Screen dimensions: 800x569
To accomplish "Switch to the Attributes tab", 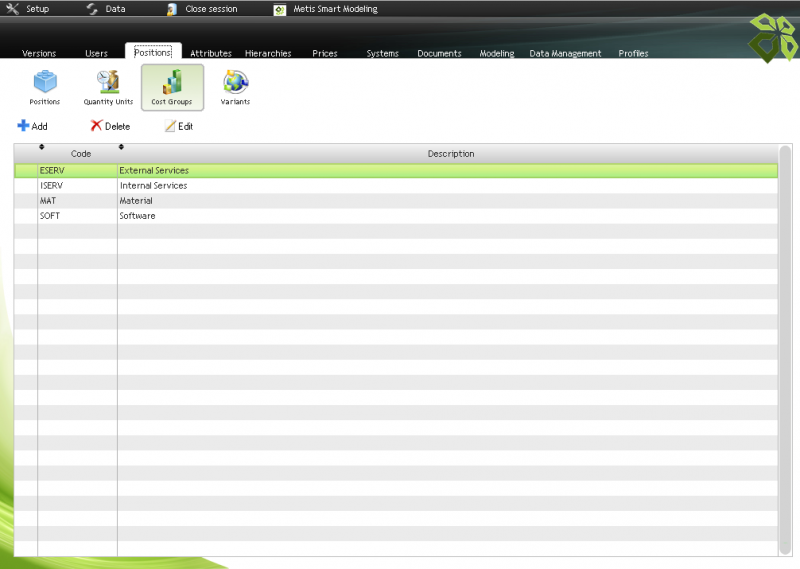I will (211, 53).
